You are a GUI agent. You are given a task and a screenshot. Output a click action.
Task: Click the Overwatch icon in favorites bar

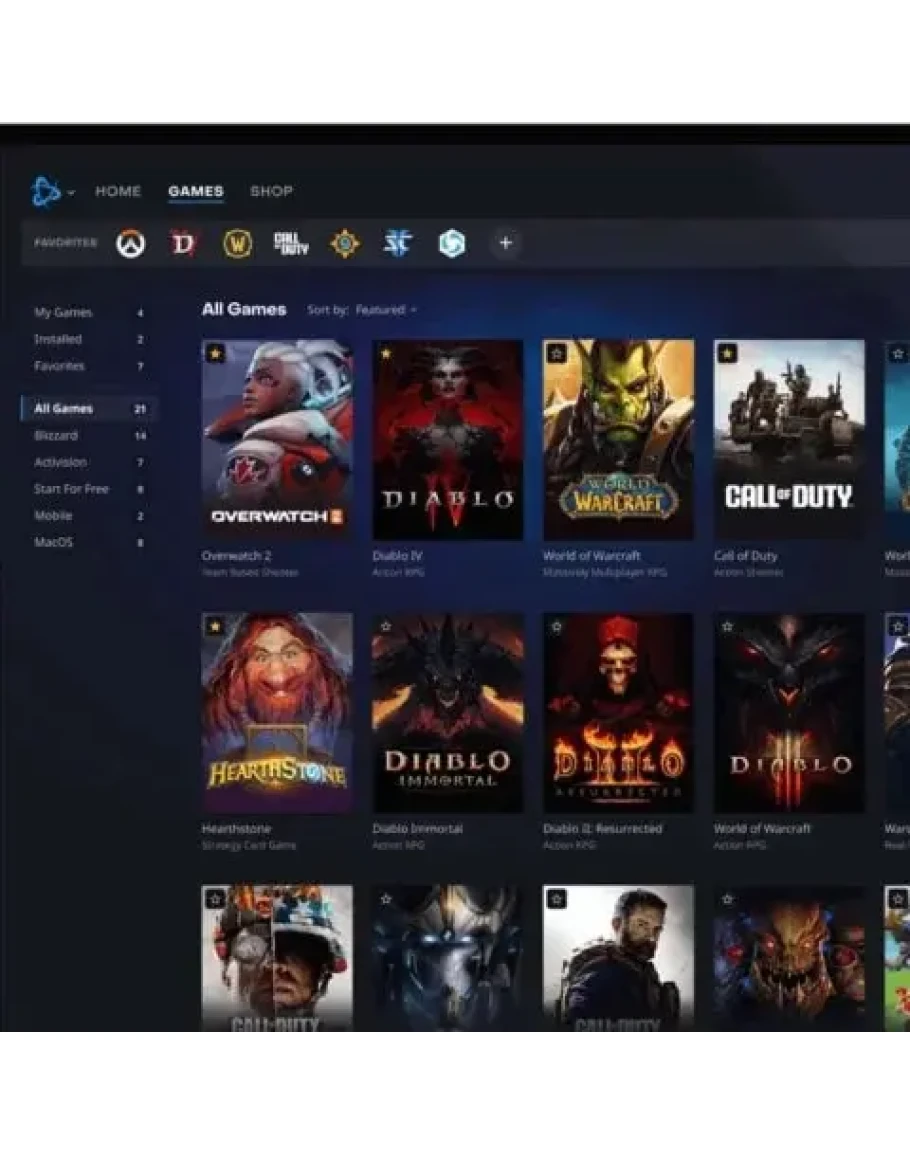tap(130, 243)
